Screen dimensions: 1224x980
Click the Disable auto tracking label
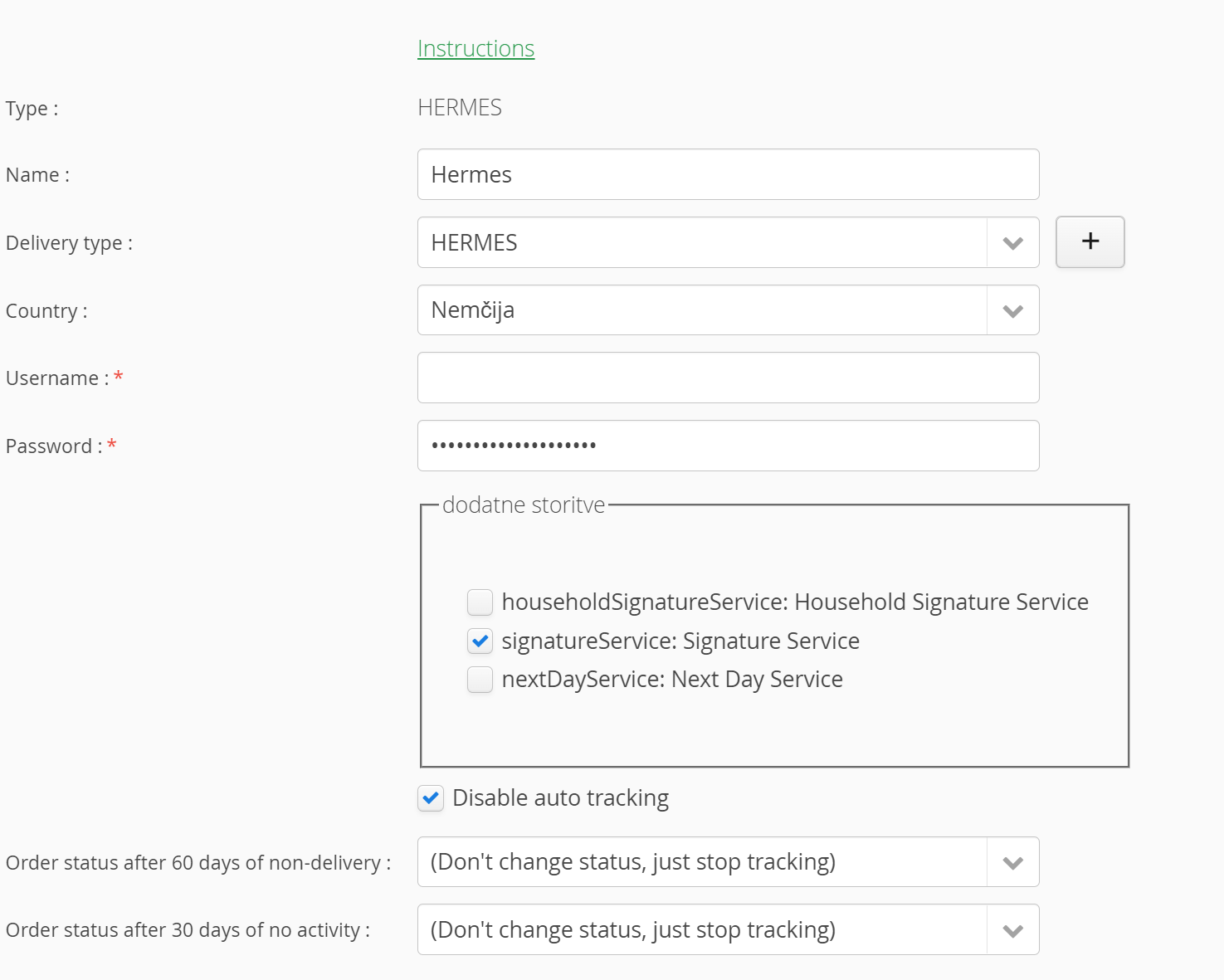coord(561,798)
